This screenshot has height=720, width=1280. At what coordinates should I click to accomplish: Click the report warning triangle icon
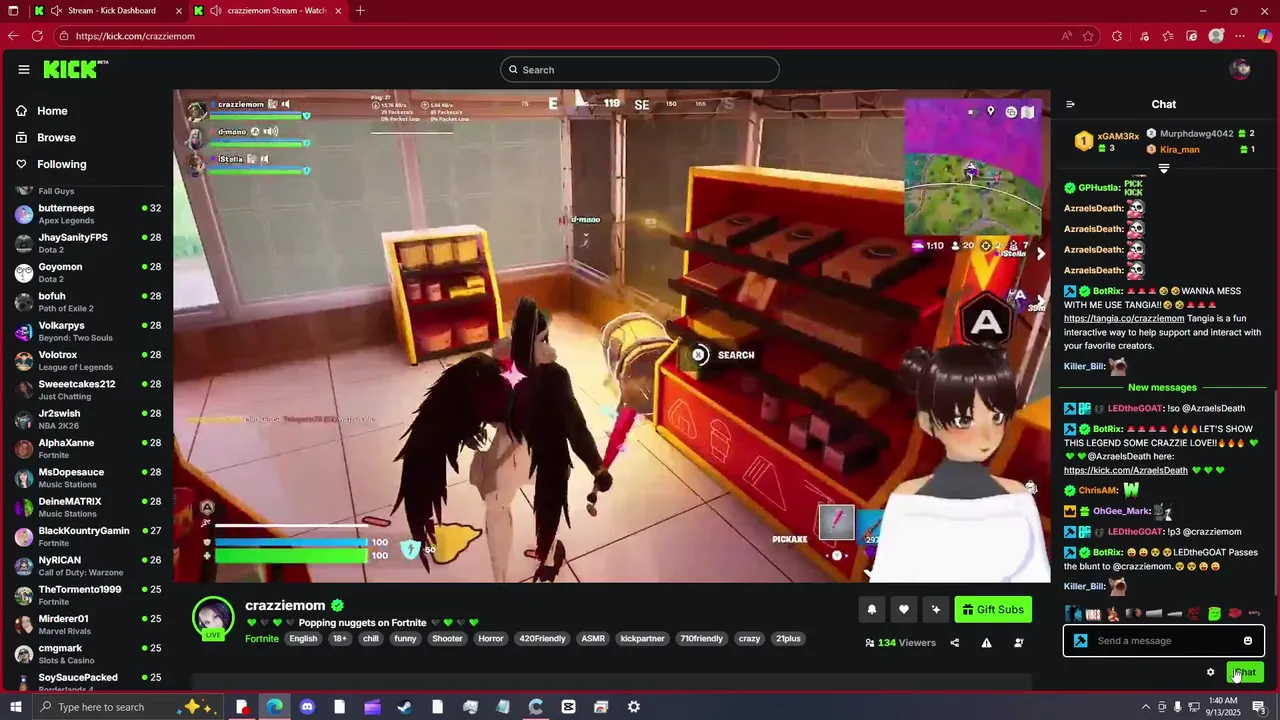(986, 643)
